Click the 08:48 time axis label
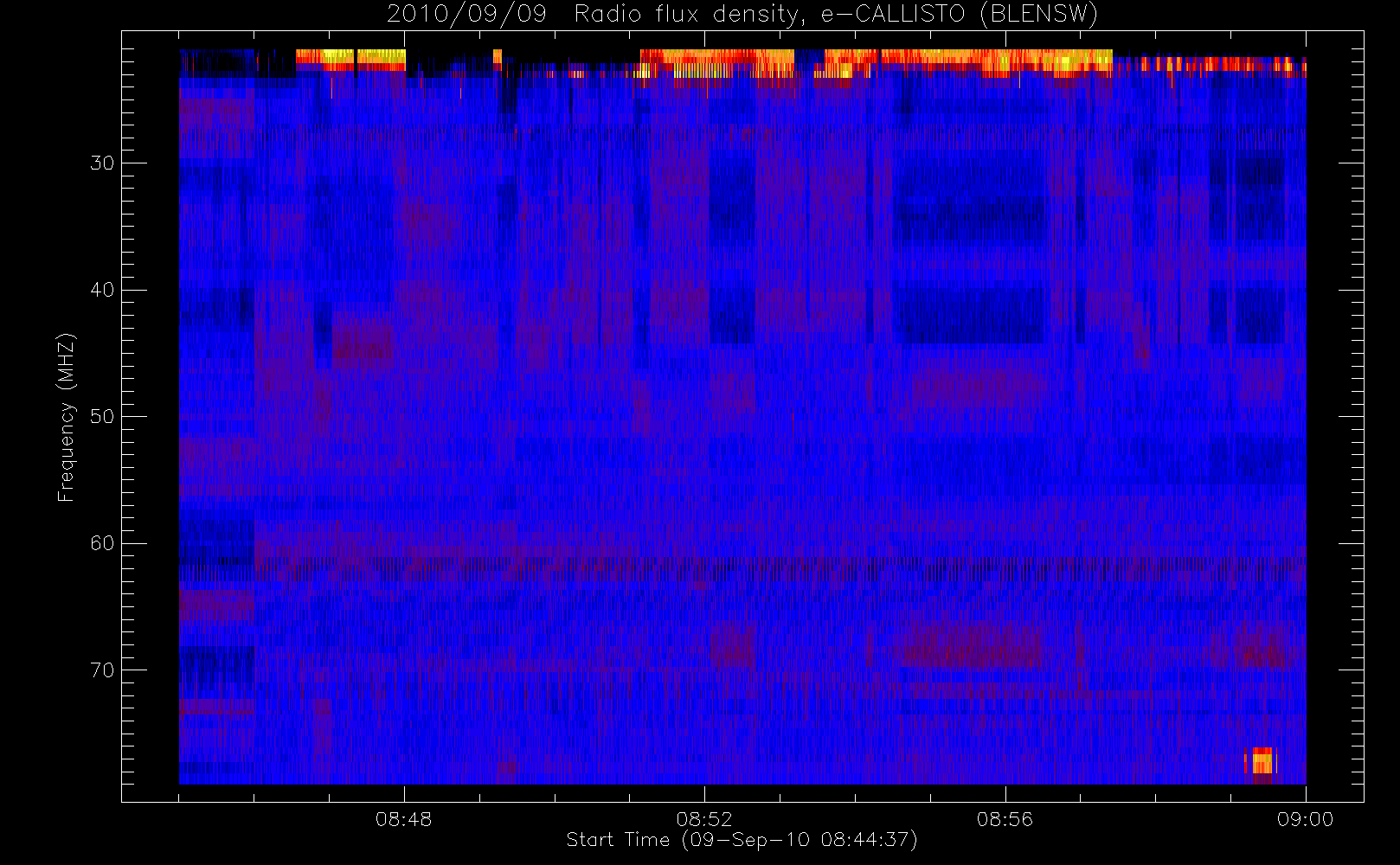The image size is (1400, 865). point(403,819)
